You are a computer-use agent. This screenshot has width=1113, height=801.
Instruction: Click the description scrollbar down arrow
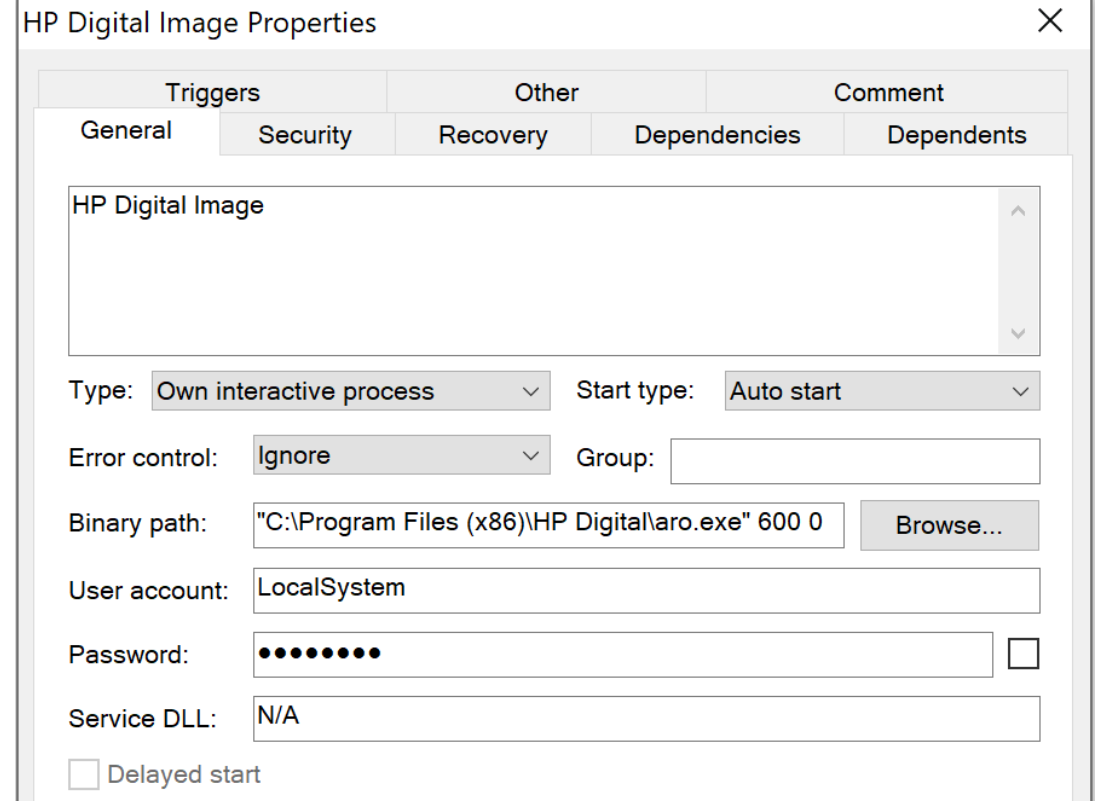pos(1018,333)
